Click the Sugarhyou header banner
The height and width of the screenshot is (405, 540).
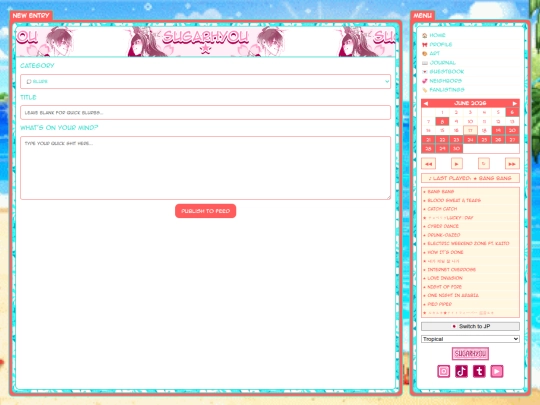click(205, 41)
